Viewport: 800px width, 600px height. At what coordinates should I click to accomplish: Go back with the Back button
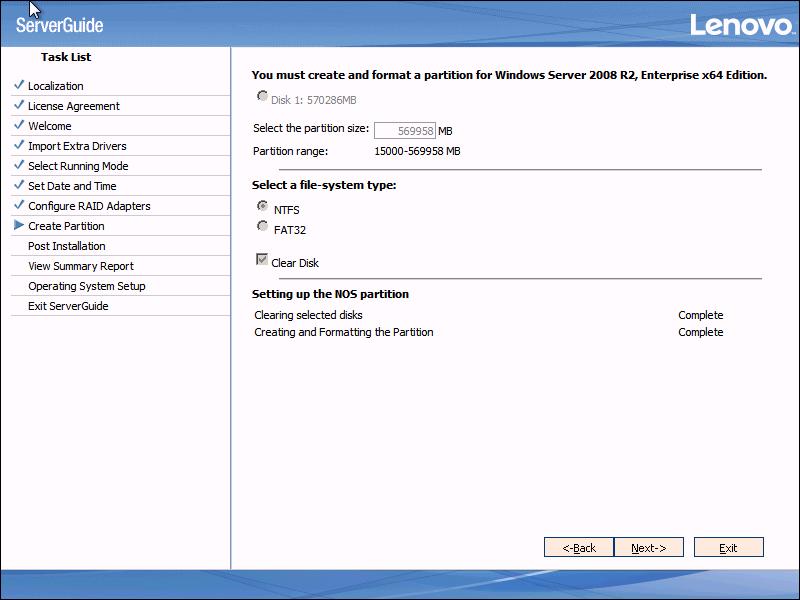coord(578,548)
